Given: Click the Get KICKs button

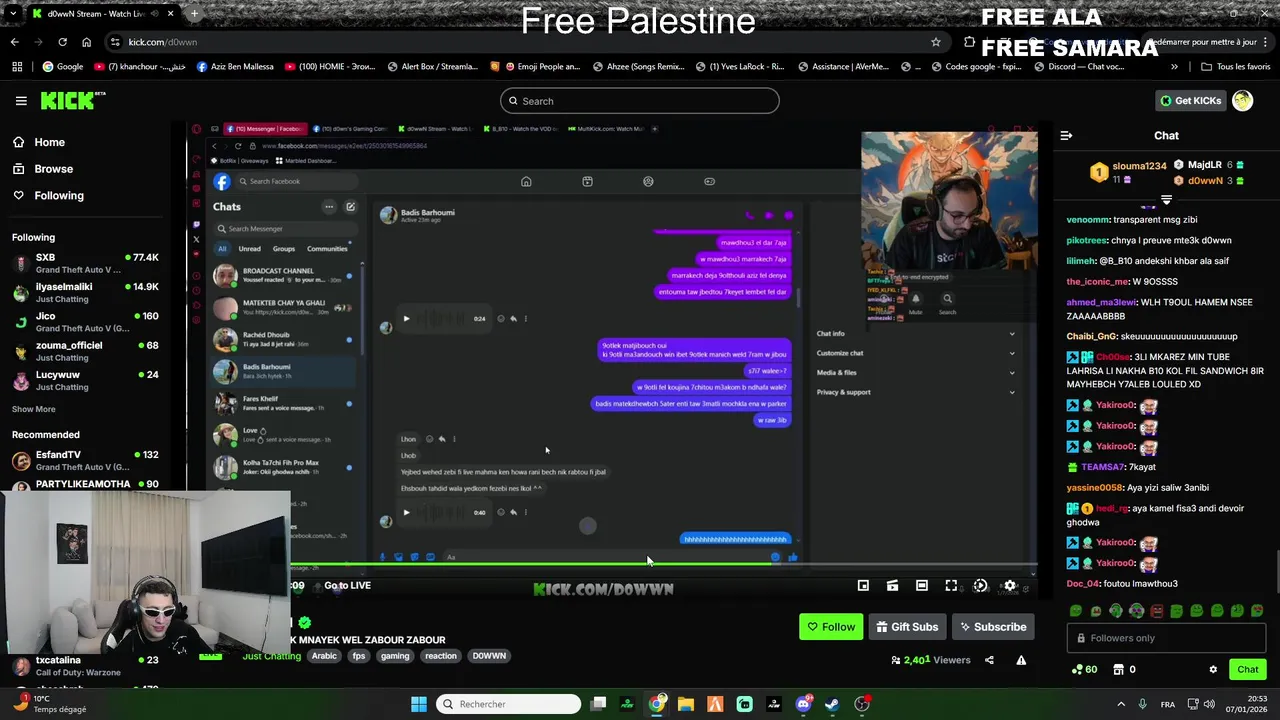Looking at the screenshot, I should pos(1190,100).
